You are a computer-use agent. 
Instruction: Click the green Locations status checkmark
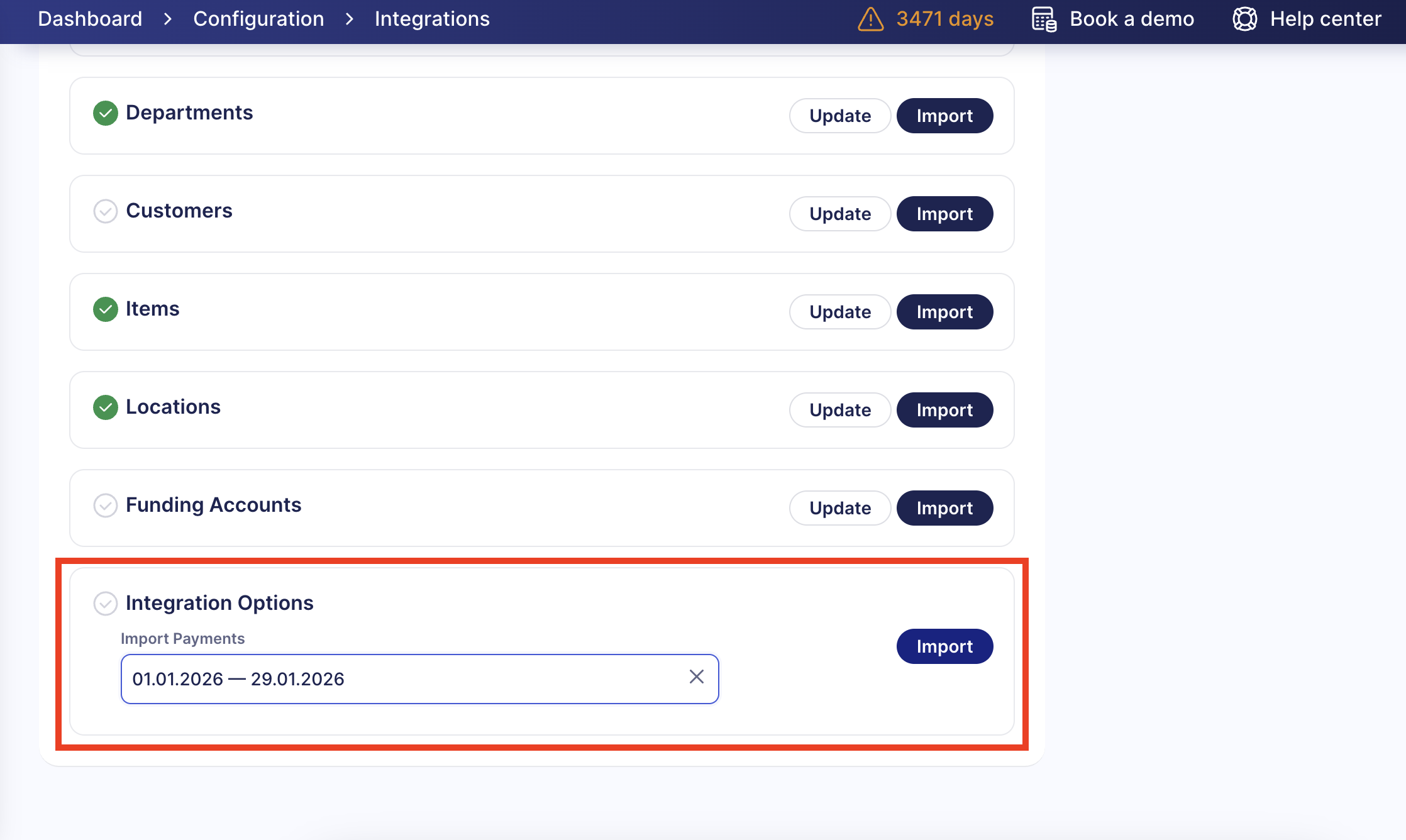click(x=106, y=407)
